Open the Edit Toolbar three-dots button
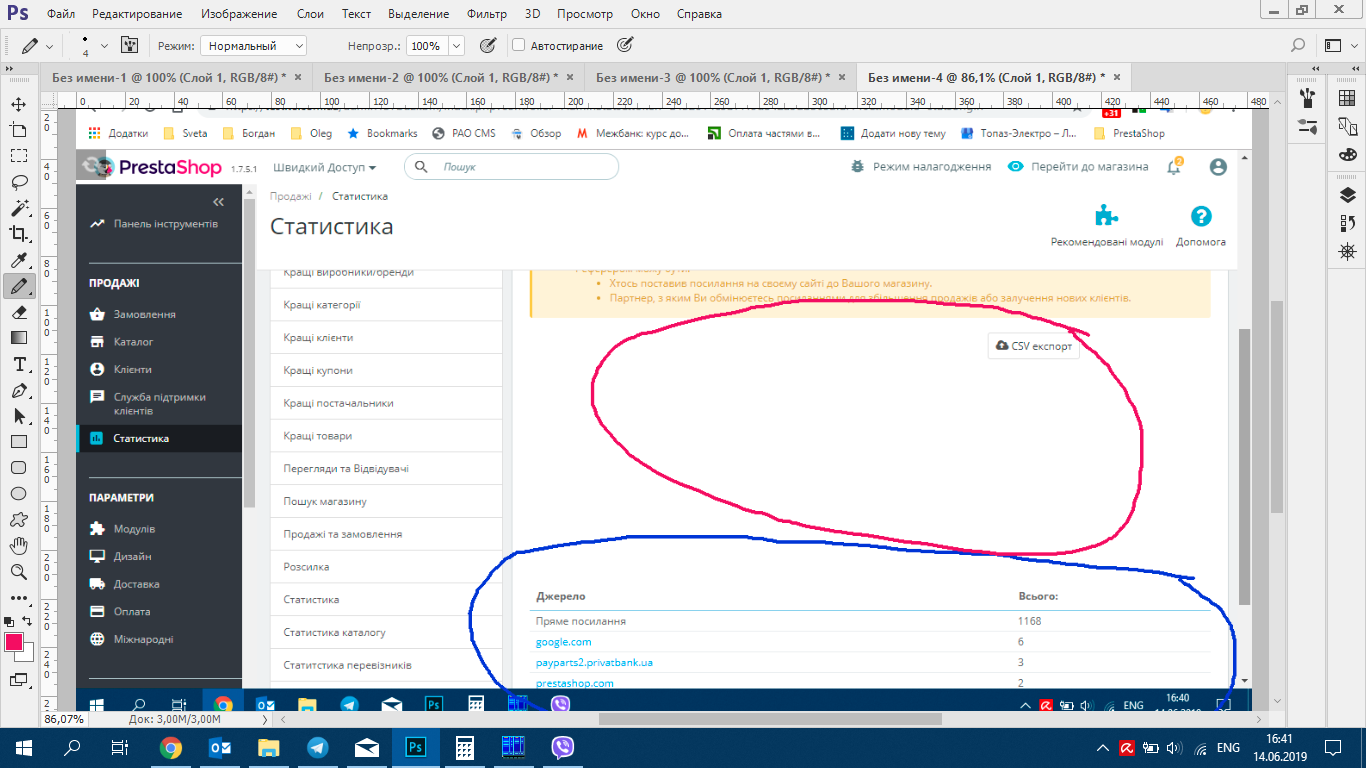Image resolution: width=1366 pixels, height=768 pixels. (18, 597)
